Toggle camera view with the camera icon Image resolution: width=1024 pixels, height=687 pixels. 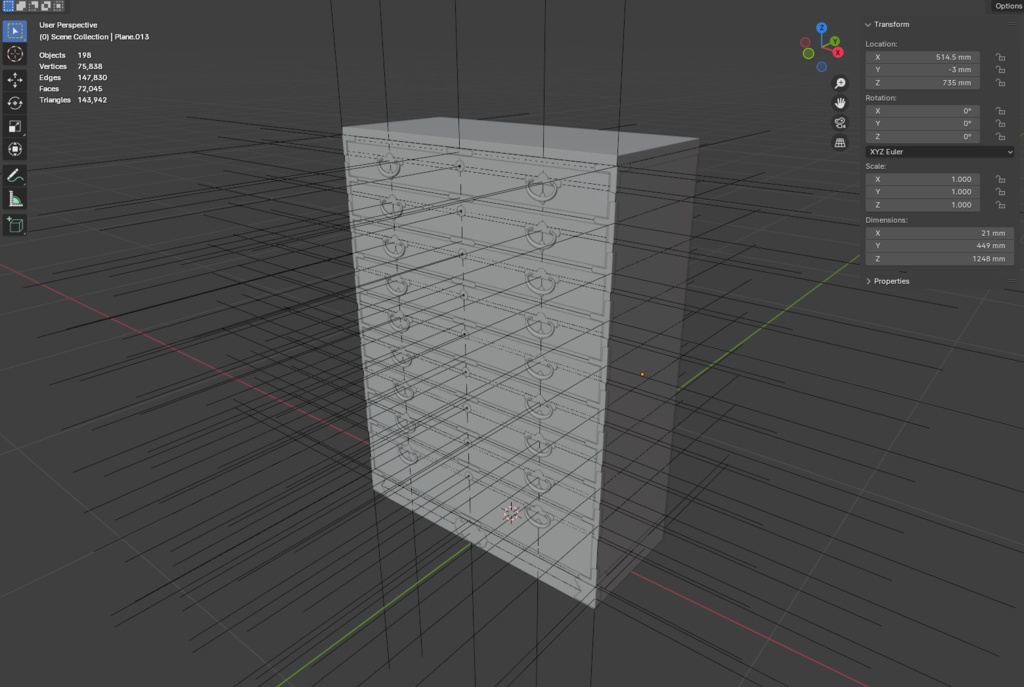click(840, 123)
